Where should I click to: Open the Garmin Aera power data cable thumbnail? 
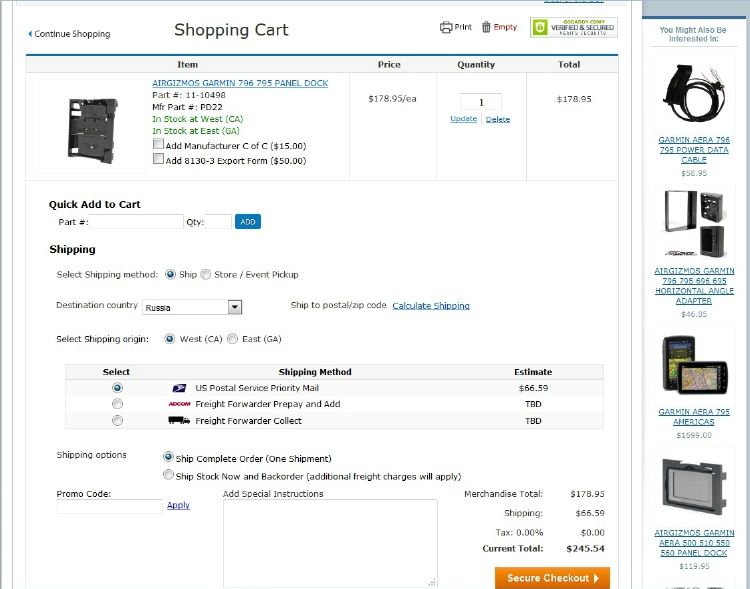point(694,93)
